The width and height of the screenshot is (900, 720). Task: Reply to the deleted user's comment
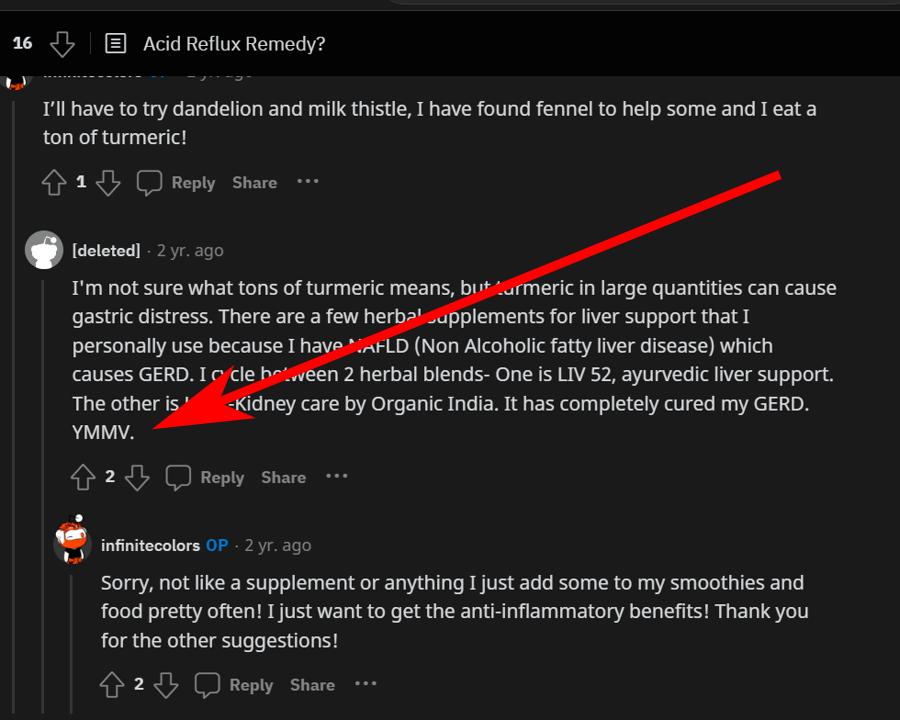click(222, 477)
